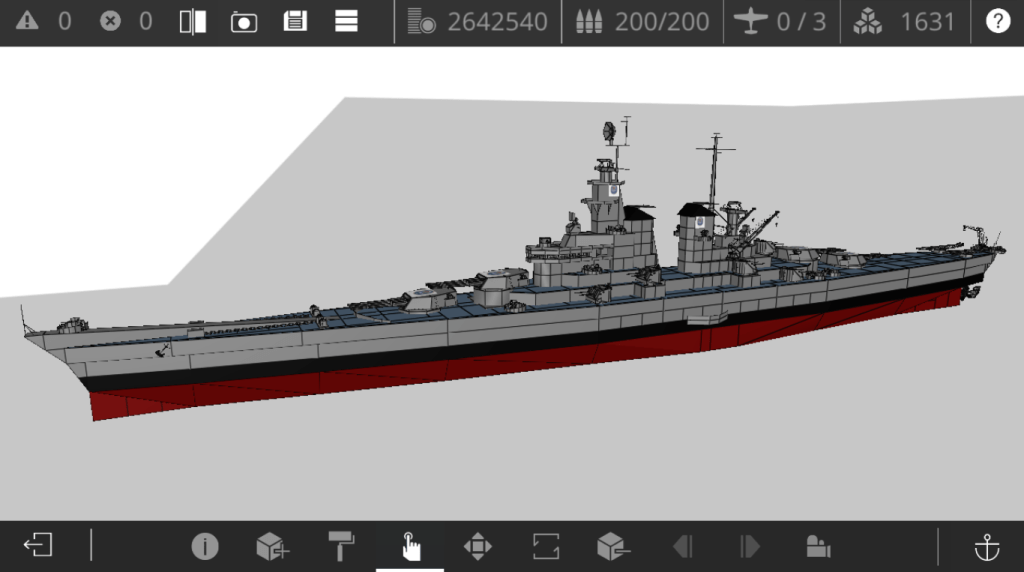Image resolution: width=1024 pixels, height=572 pixels.
Task: Open the hamburger menu in top bar
Action: tap(346, 22)
